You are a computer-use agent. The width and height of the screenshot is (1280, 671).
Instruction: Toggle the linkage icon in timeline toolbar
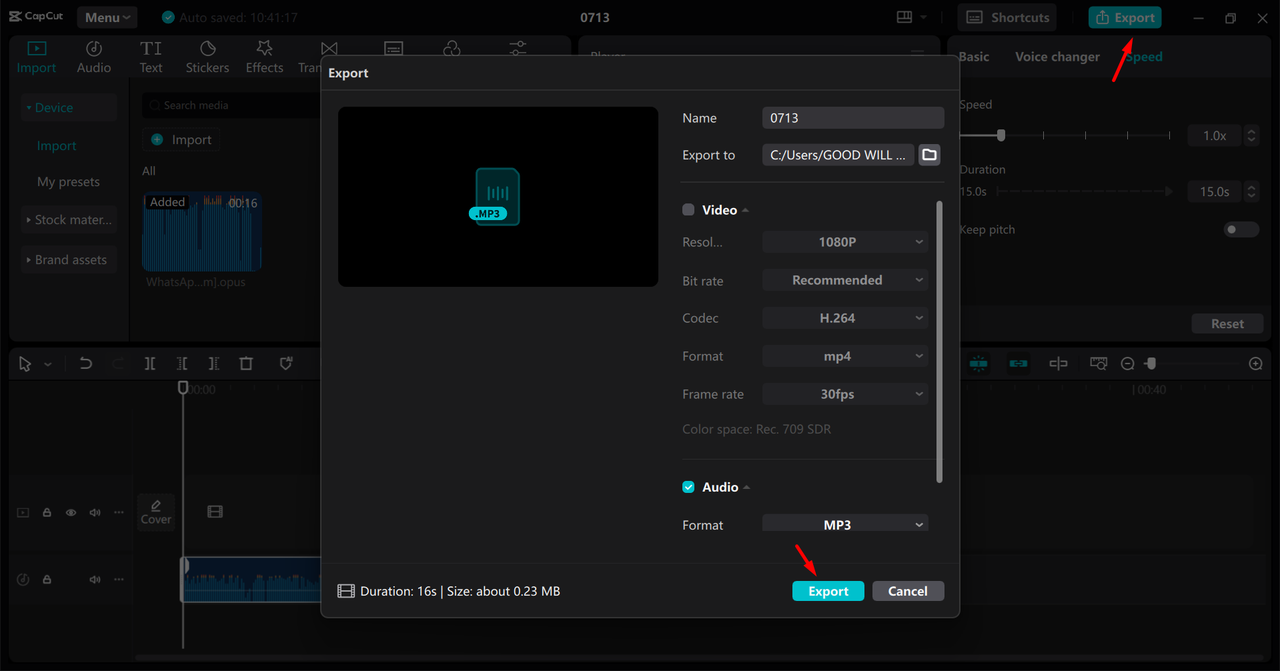[1018, 364]
